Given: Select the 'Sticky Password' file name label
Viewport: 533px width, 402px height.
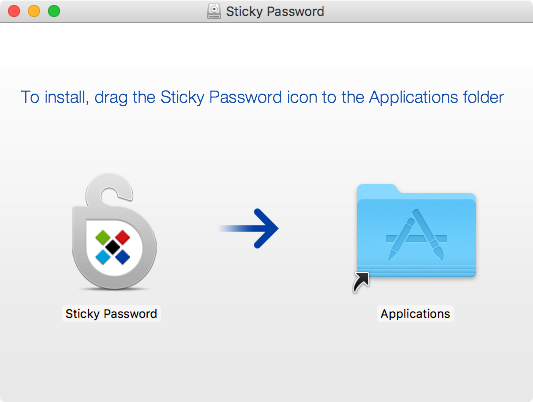Looking at the screenshot, I should pyautogui.click(x=111, y=313).
